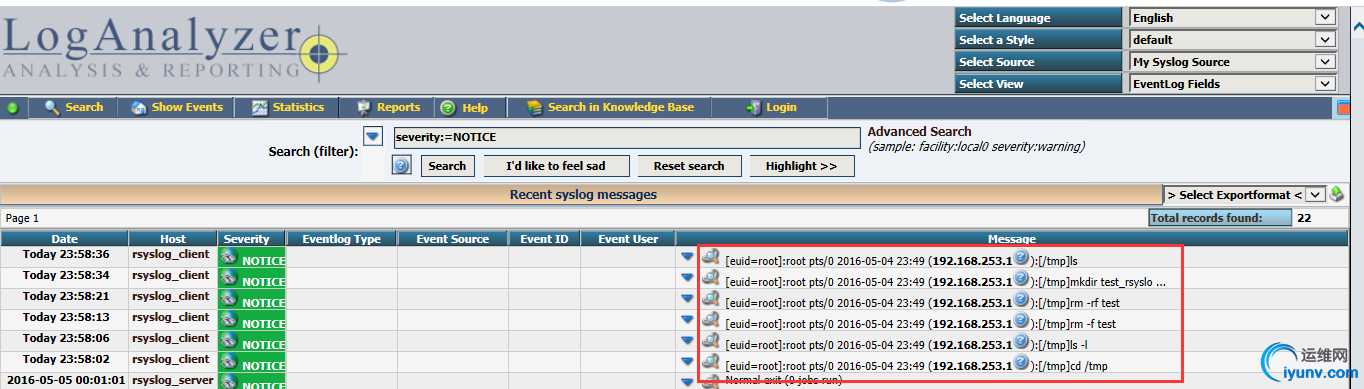Expand message menu arrow for the 23:58:34 row

tap(687, 278)
